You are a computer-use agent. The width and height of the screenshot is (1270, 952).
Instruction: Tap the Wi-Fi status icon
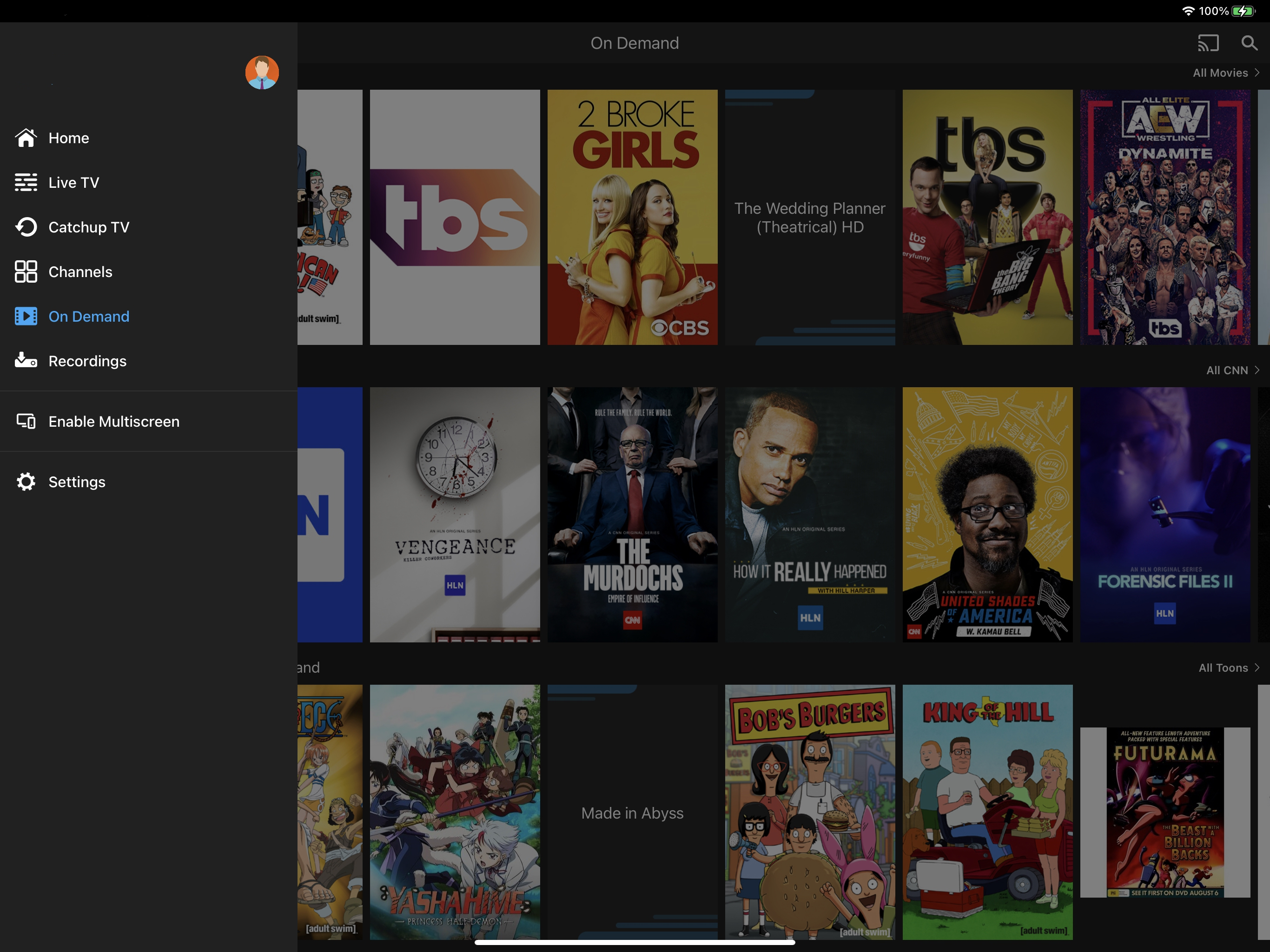(1189, 11)
